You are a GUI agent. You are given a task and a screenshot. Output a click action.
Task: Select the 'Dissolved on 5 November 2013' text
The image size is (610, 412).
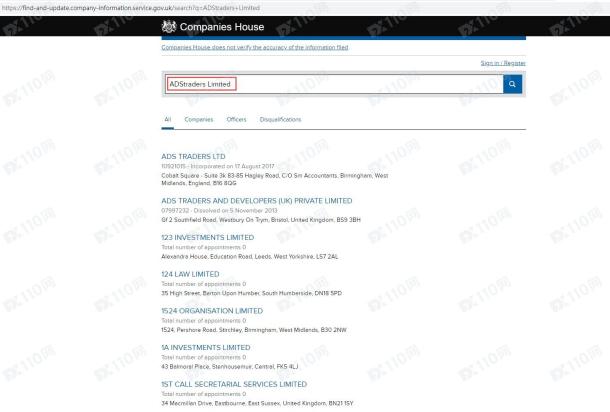pos(235,210)
